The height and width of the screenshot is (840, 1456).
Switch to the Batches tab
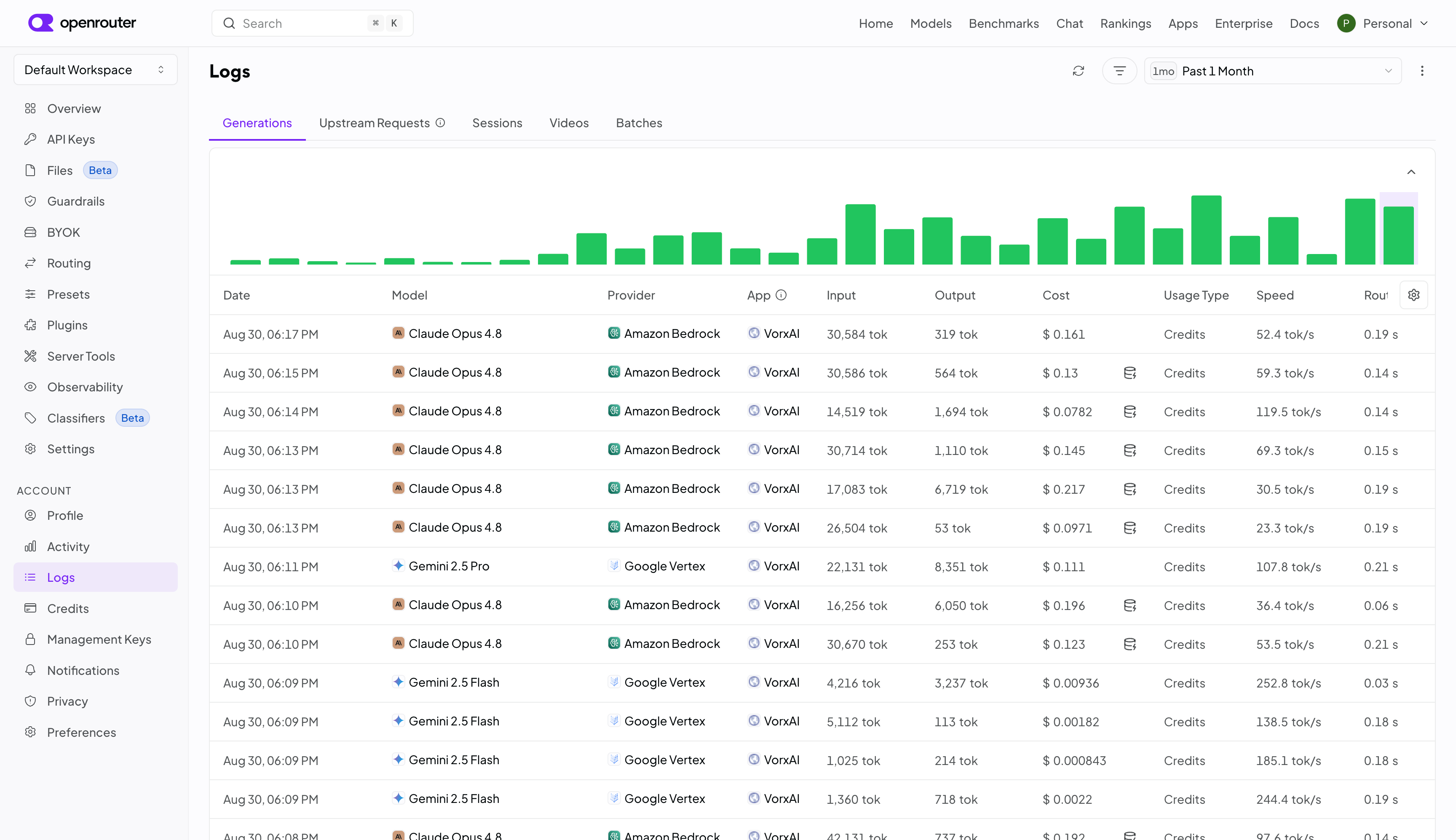[639, 123]
